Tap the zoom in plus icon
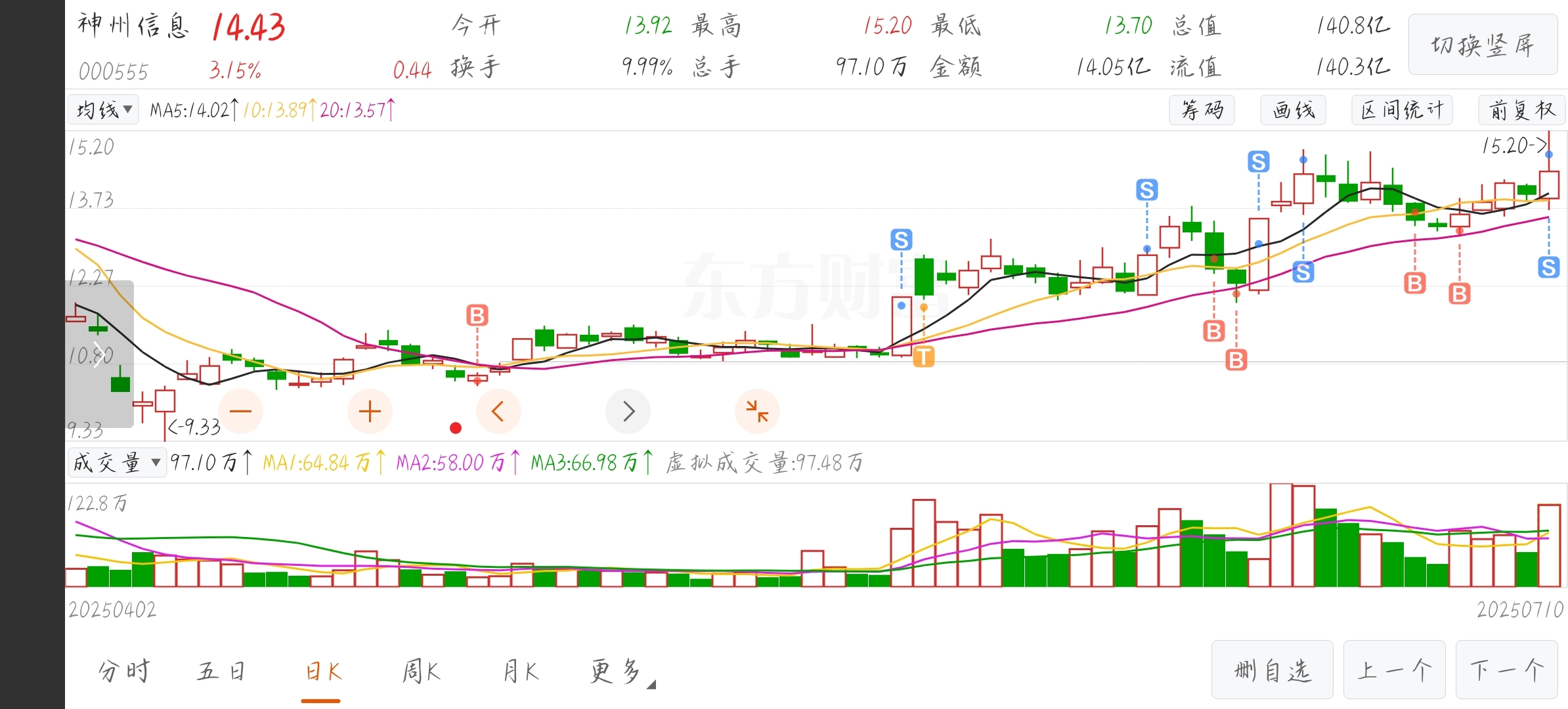The height and width of the screenshot is (709, 1568). 370,412
